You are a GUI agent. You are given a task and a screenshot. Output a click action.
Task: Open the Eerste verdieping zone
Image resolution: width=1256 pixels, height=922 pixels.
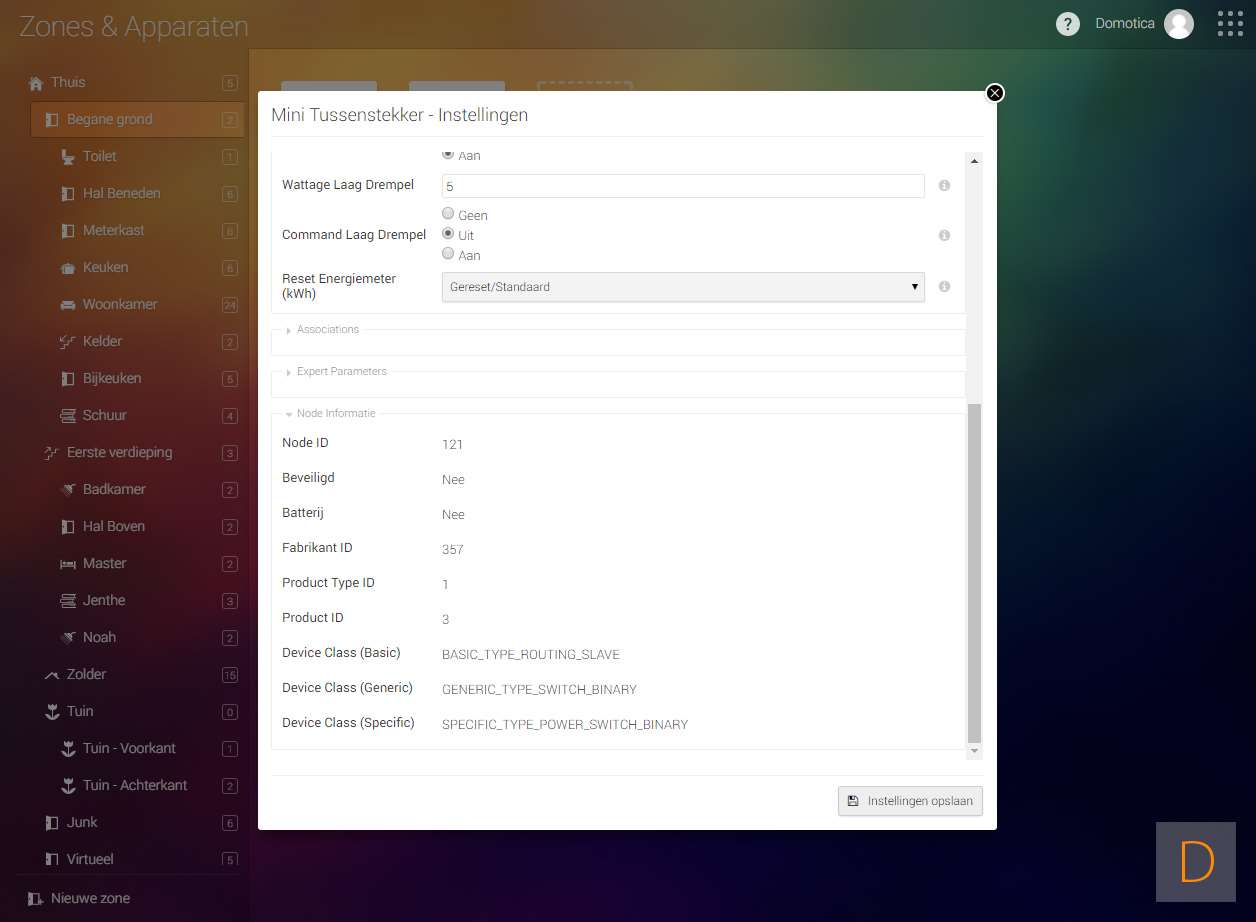[119, 453]
